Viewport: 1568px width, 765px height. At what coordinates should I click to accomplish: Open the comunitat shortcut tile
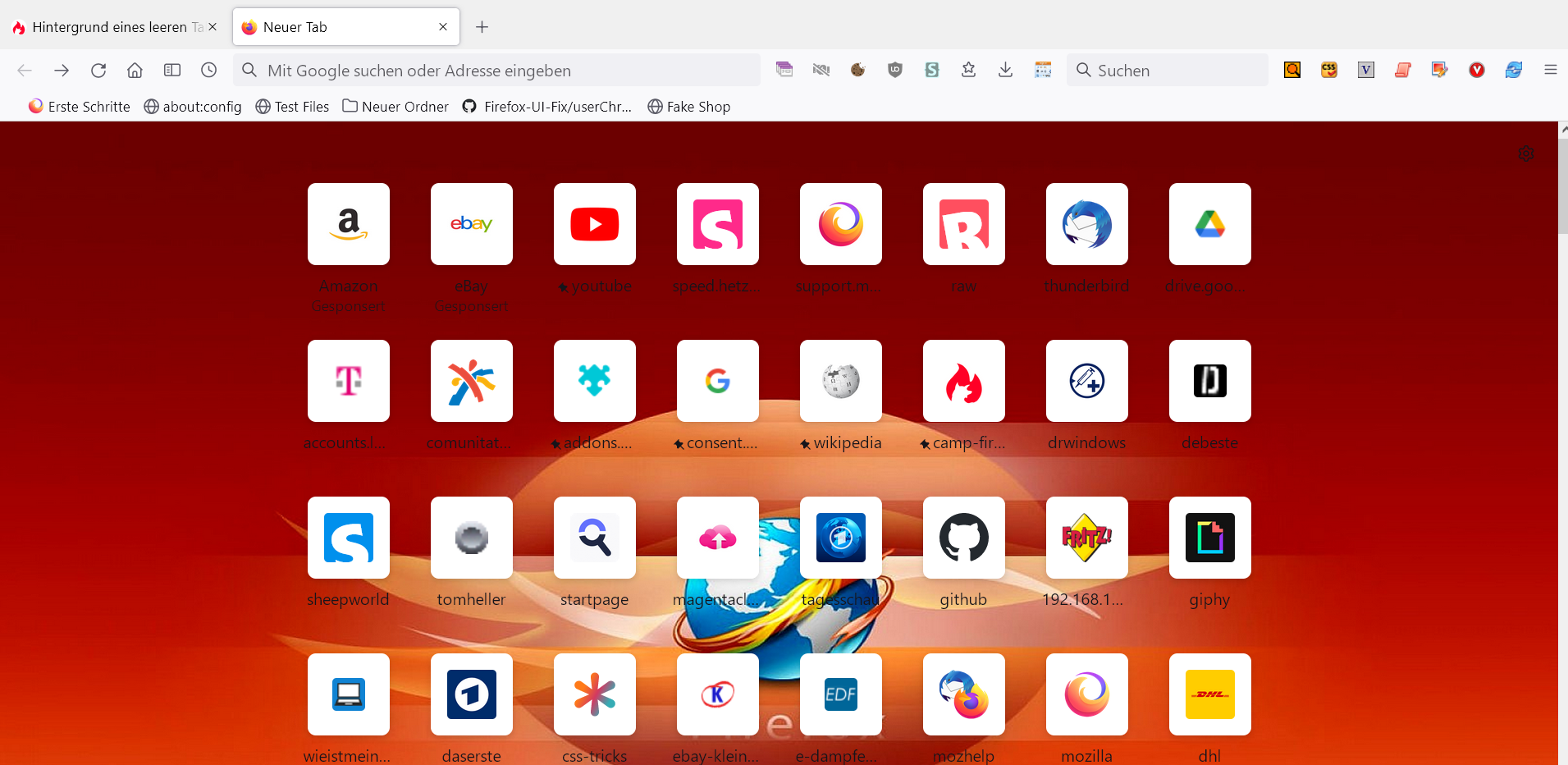click(472, 381)
